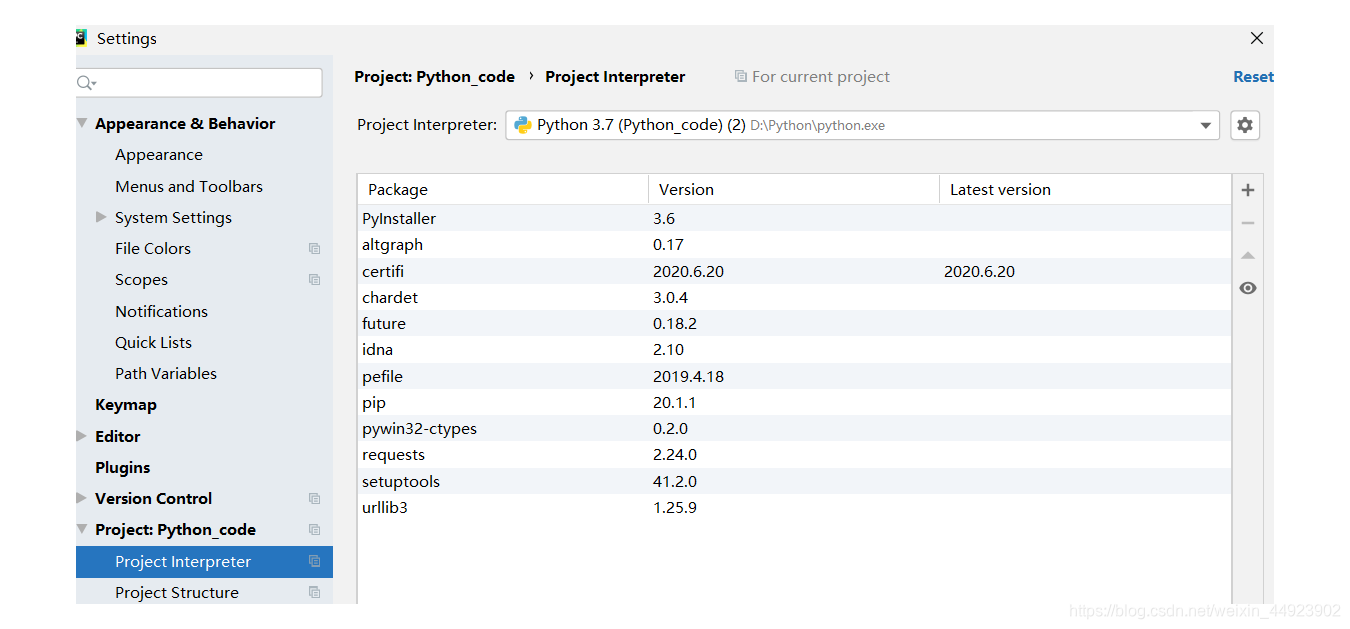Screen dimensions: 1350x629
Task: Install a new package using the plus icon
Action: point(1247,189)
